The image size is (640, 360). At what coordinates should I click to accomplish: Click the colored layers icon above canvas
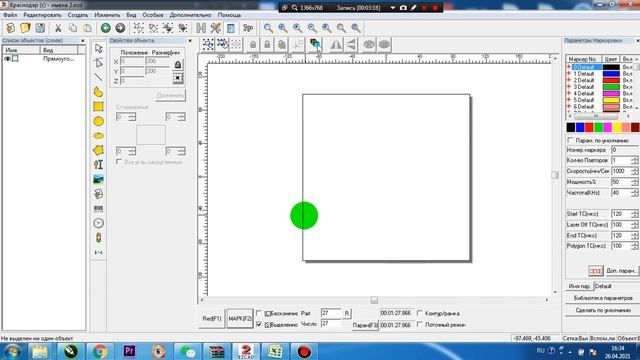(x=315, y=44)
